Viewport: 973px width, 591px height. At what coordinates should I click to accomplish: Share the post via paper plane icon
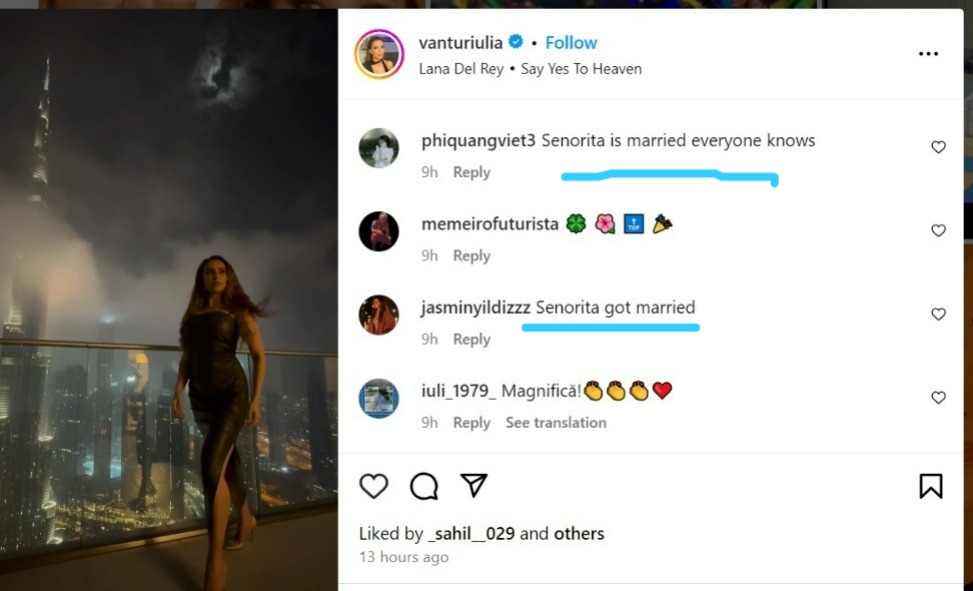pyautogui.click(x=473, y=485)
